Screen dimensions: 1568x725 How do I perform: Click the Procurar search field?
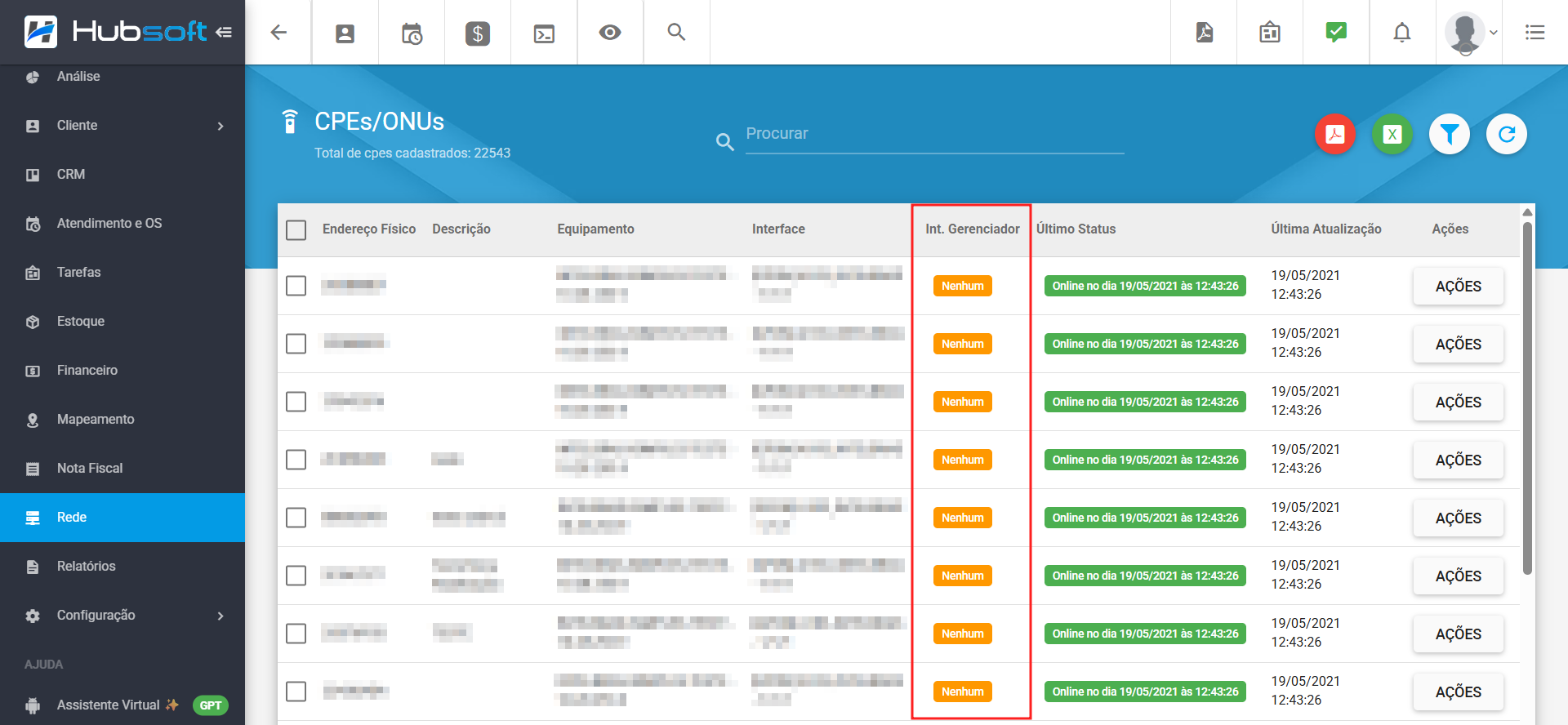(x=934, y=134)
